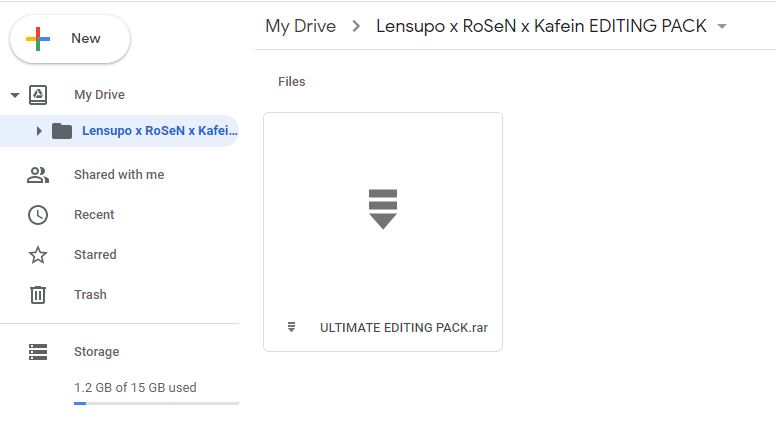Viewport: 776px width, 425px height.
Task: Click the 1.2 GB of 15 GB used text
Action: coord(135,387)
